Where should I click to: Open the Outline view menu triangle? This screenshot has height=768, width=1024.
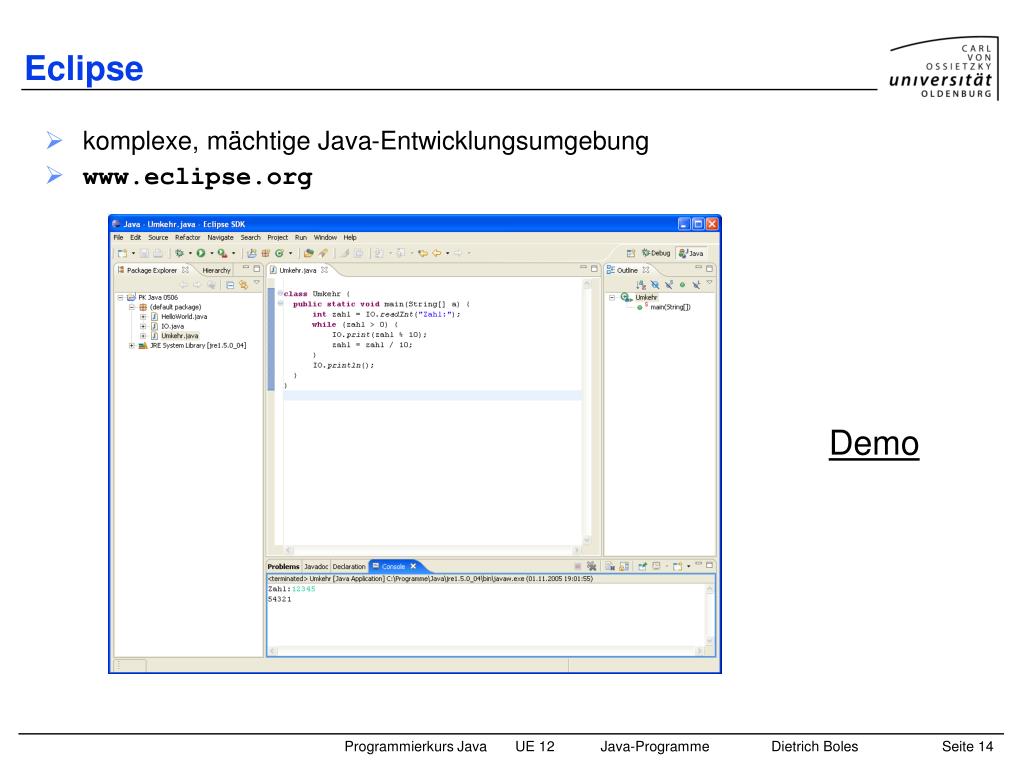pos(709,282)
